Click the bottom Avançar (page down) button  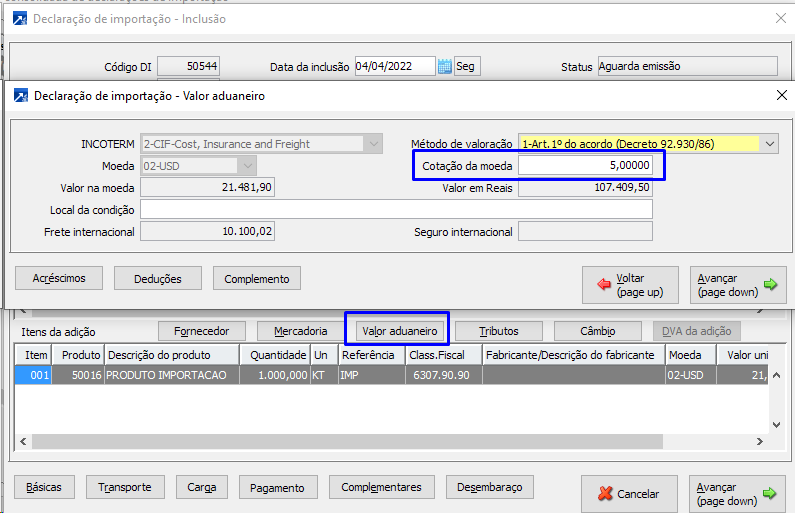coord(737,494)
